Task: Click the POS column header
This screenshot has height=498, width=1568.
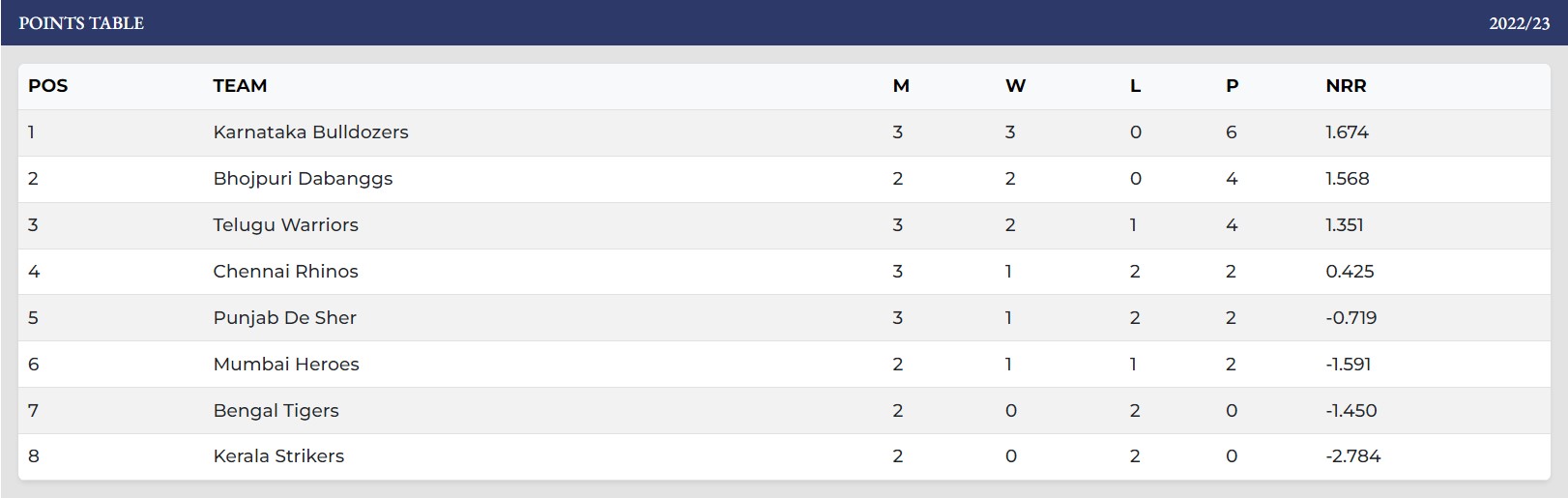Action: pyautogui.click(x=47, y=86)
